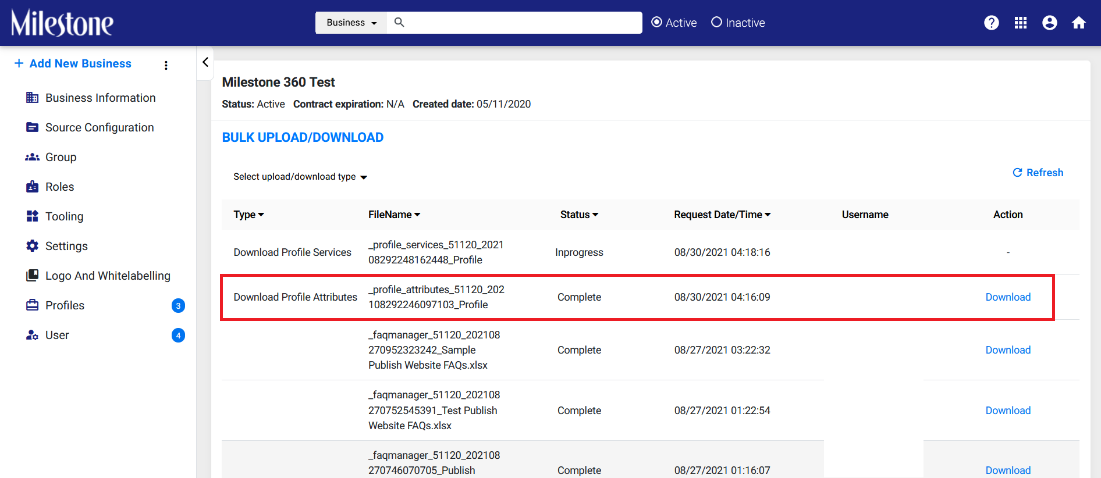Select the Download Profile Attributes type cell
Viewport: 1101px width, 478px height.
pos(295,297)
